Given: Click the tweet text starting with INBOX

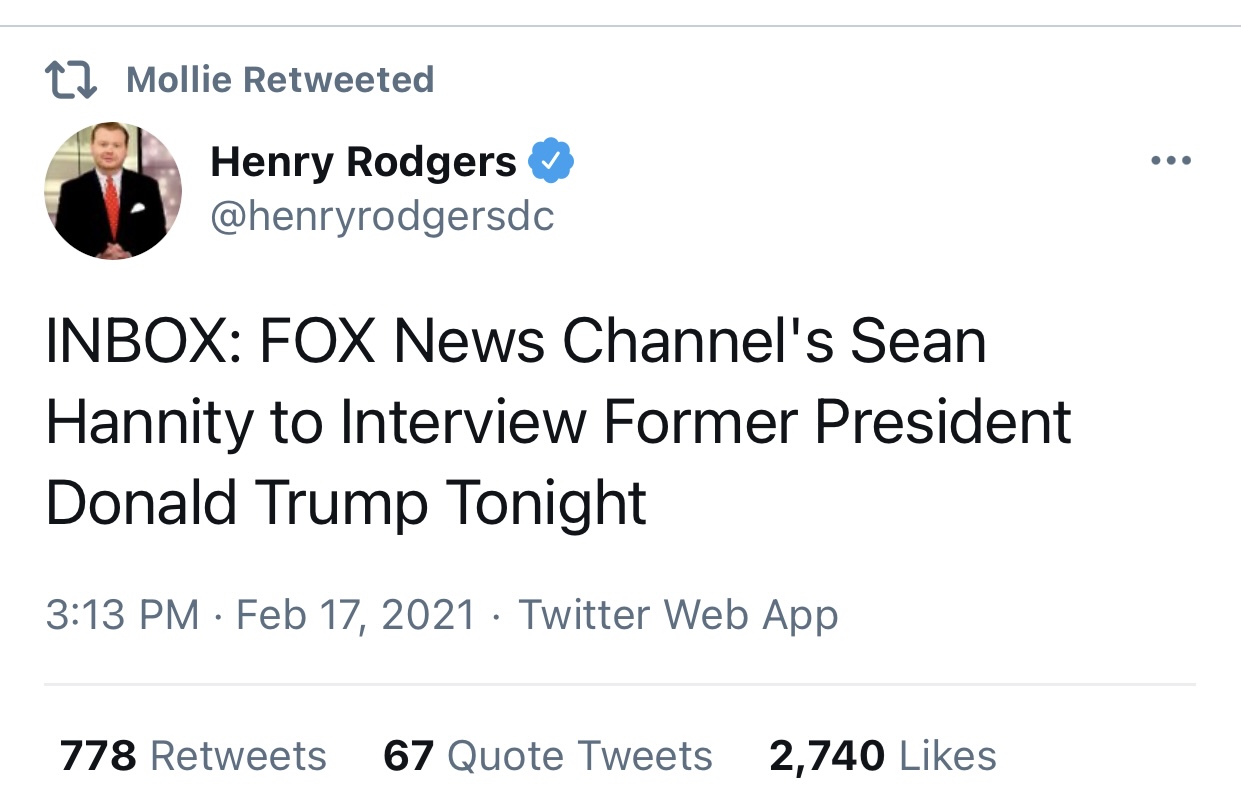Looking at the screenshot, I should point(558,422).
